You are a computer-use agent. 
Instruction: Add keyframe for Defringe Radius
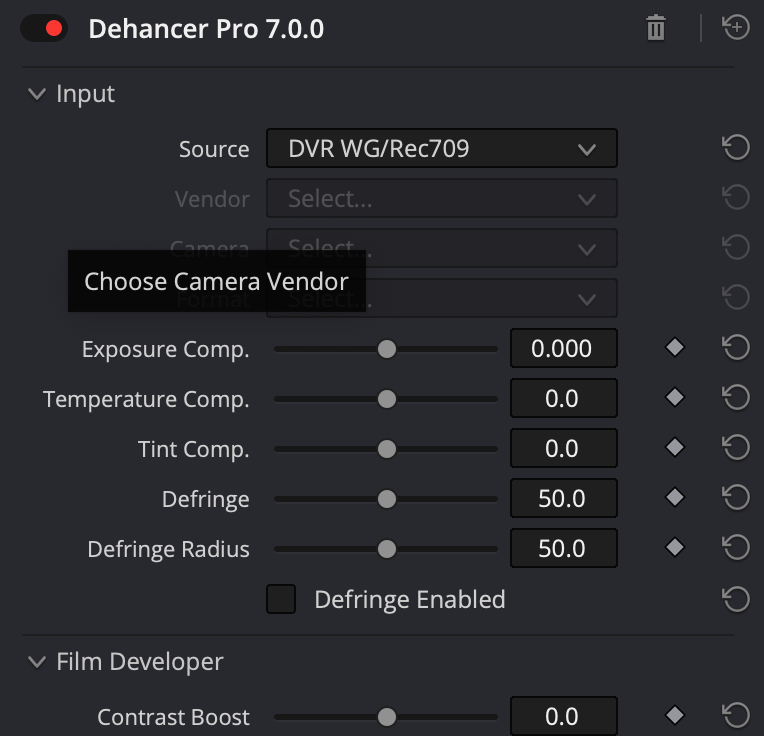click(675, 547)
